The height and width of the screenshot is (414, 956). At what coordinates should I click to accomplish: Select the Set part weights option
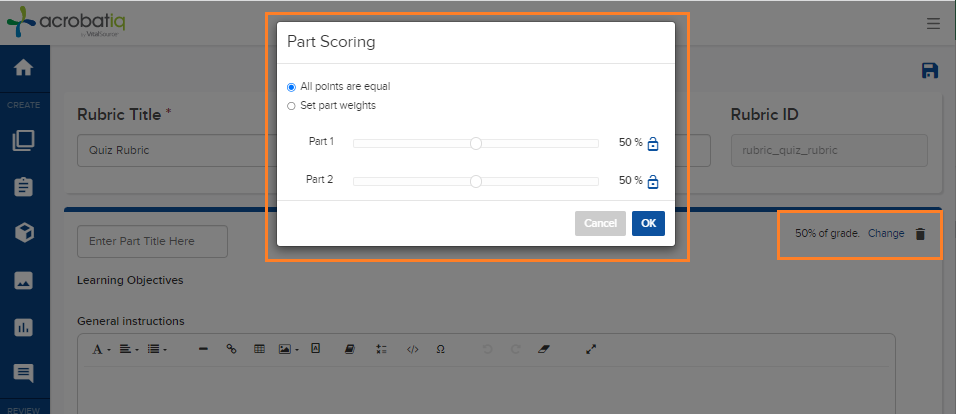(x=291, y=106)
